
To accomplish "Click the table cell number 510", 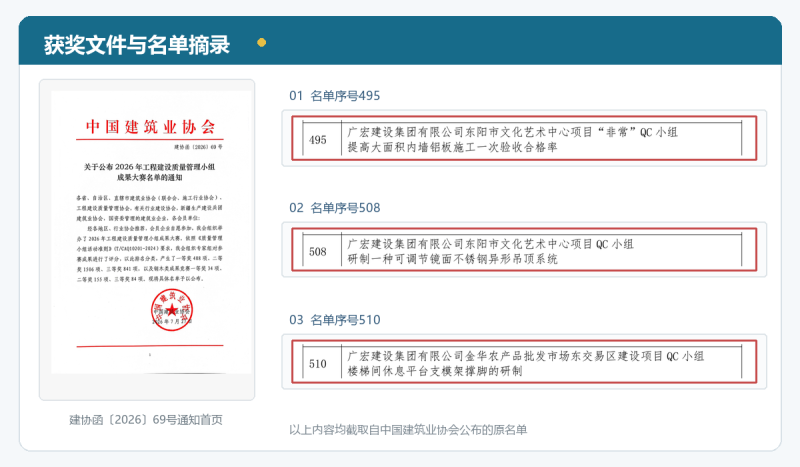I will 317,364.
